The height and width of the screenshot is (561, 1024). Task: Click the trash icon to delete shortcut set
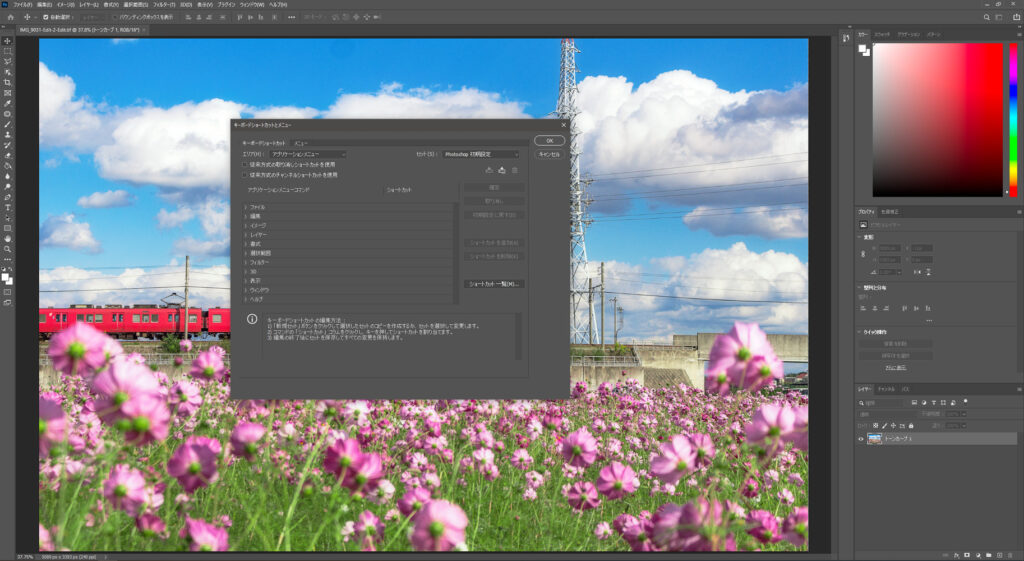(x=515, y=170)
